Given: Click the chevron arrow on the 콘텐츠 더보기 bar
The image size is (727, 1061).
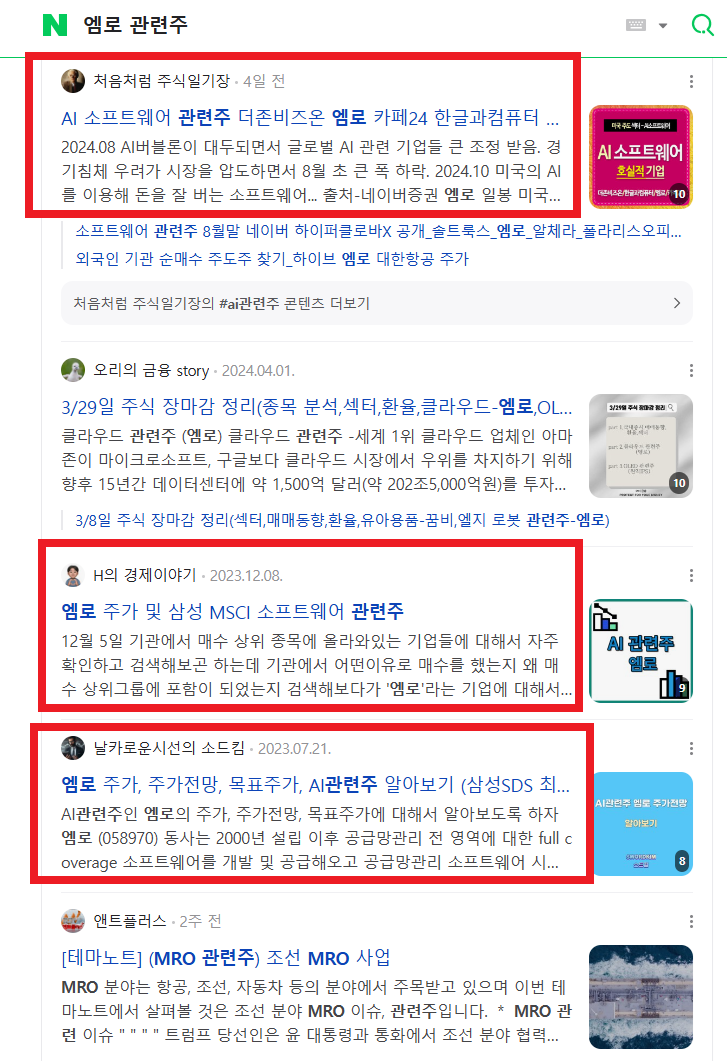Looking at the screenshot, I should (x=676, y=303).
